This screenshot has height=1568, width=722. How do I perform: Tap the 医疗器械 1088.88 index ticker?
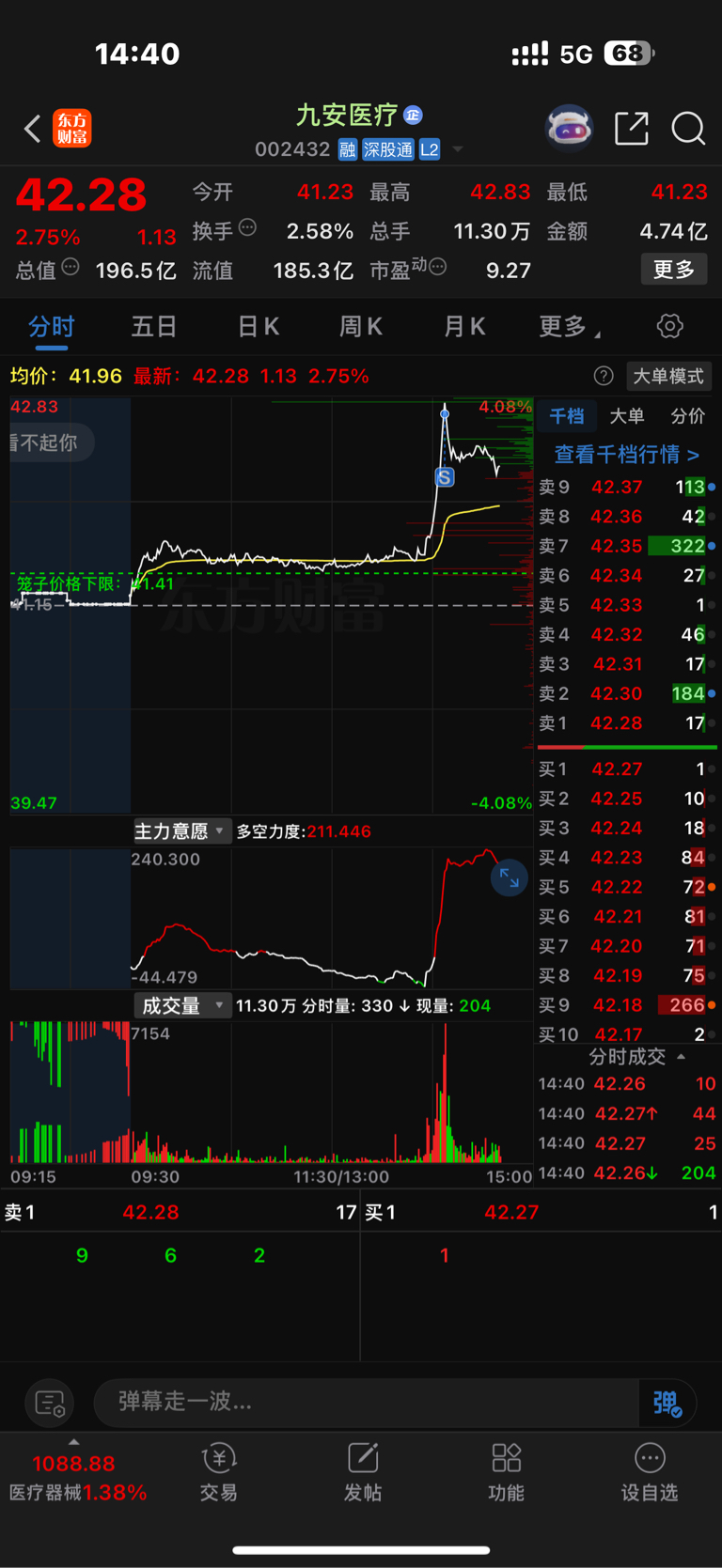[77, 1478]
